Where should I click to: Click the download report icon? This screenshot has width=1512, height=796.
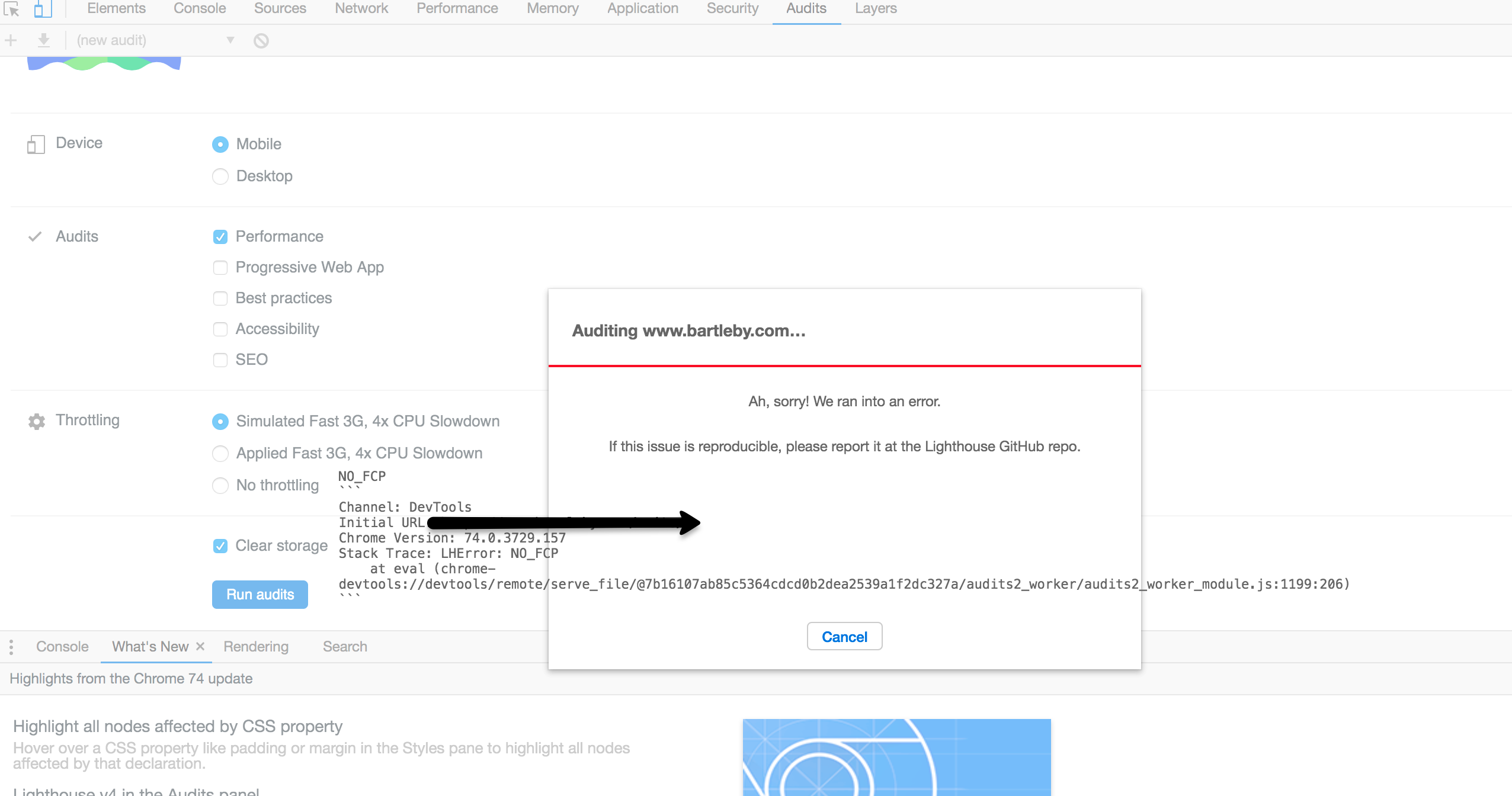(43, 40)
